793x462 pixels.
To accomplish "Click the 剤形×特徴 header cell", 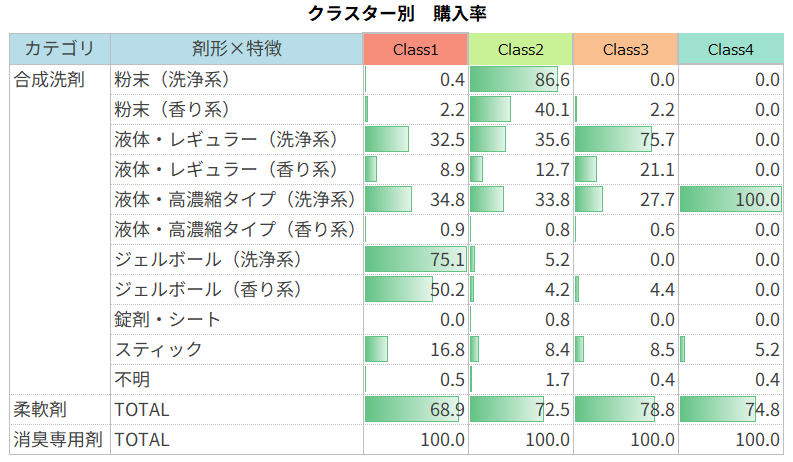I will click(236, 49).
